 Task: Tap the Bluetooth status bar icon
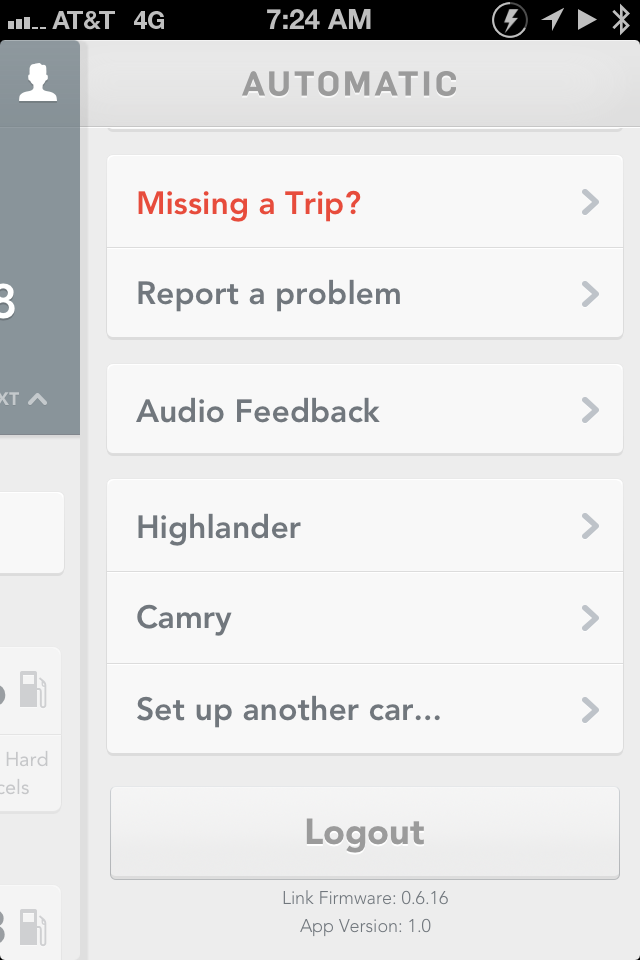pyautogui.click(x=621, y=20)
